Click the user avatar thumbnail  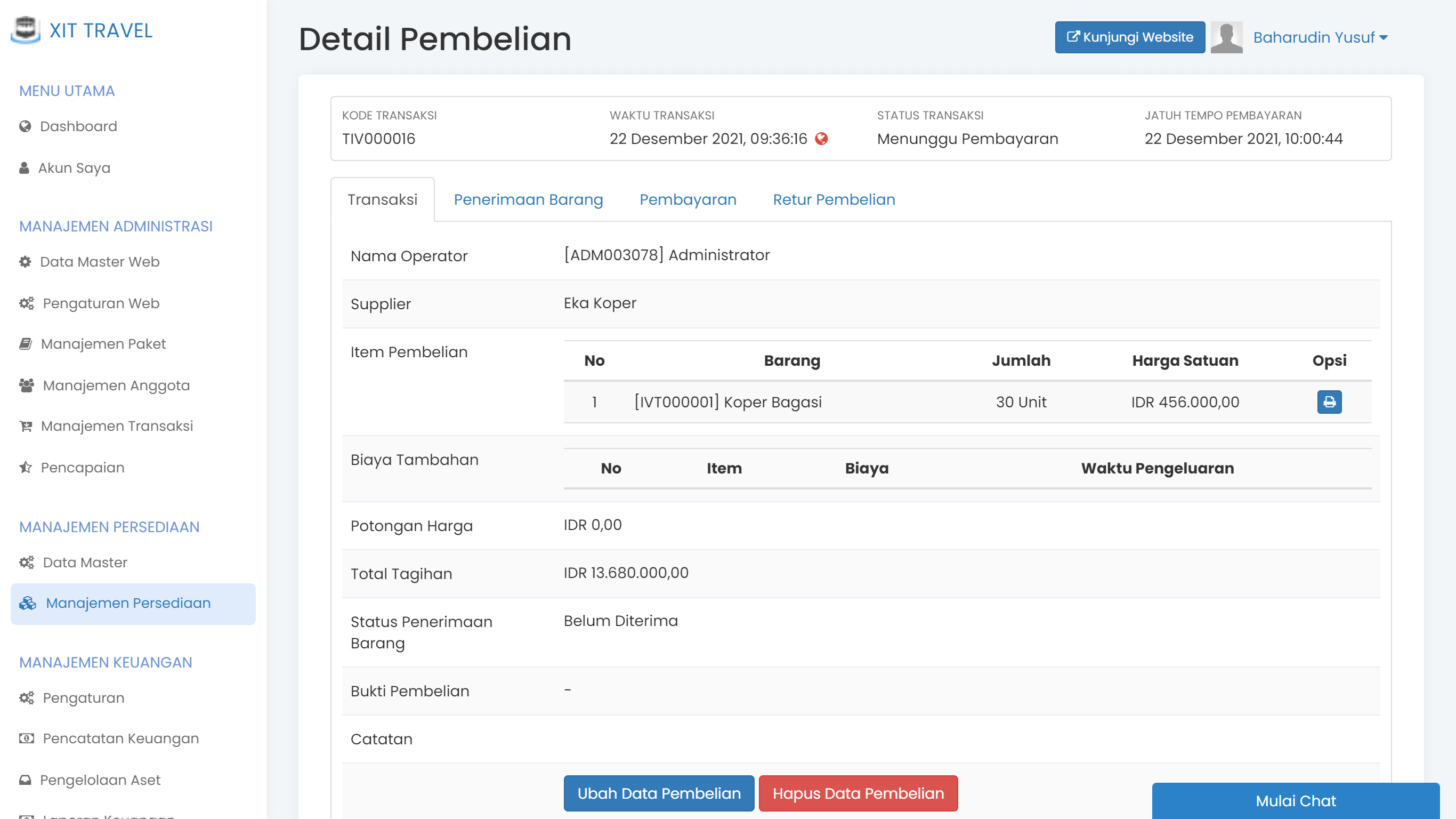(1226, 37)
